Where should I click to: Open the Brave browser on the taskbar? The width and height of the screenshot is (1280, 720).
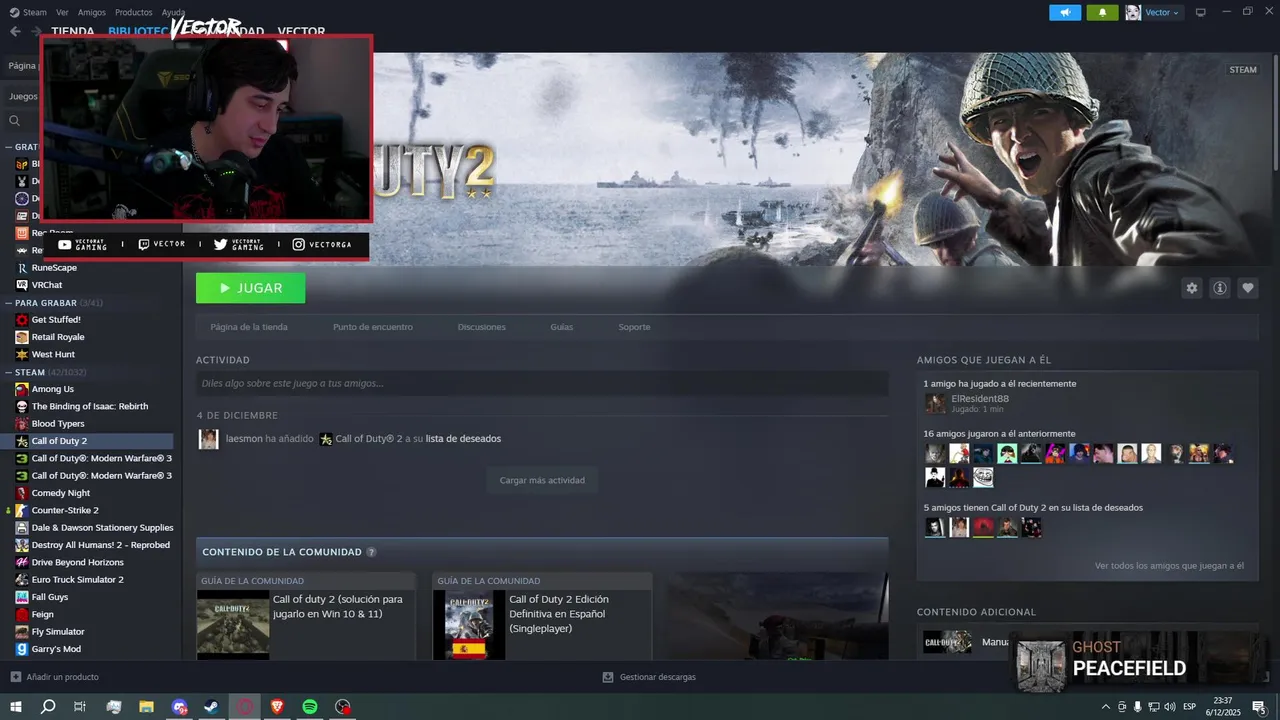click(x=277, y=707)
